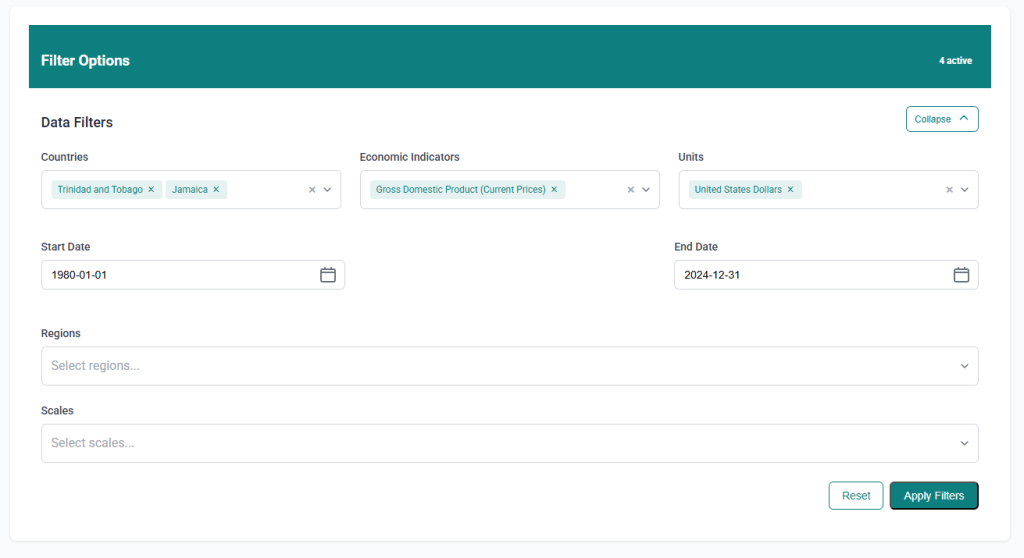Reset all filters
The image size is (1024, 558).
tap(855, 496)
